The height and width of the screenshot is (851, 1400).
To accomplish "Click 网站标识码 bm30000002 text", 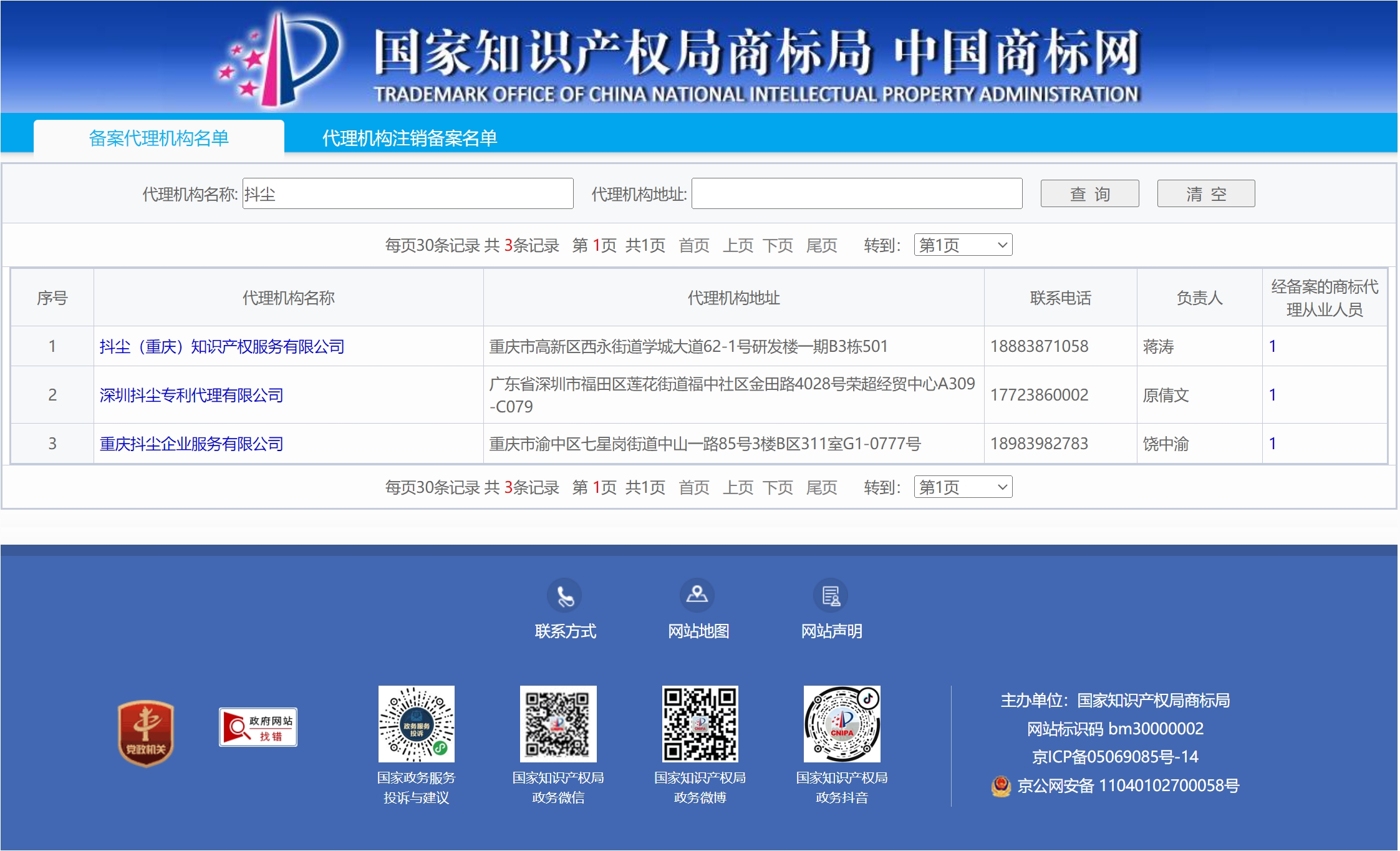I will [x=1115, y=729].
